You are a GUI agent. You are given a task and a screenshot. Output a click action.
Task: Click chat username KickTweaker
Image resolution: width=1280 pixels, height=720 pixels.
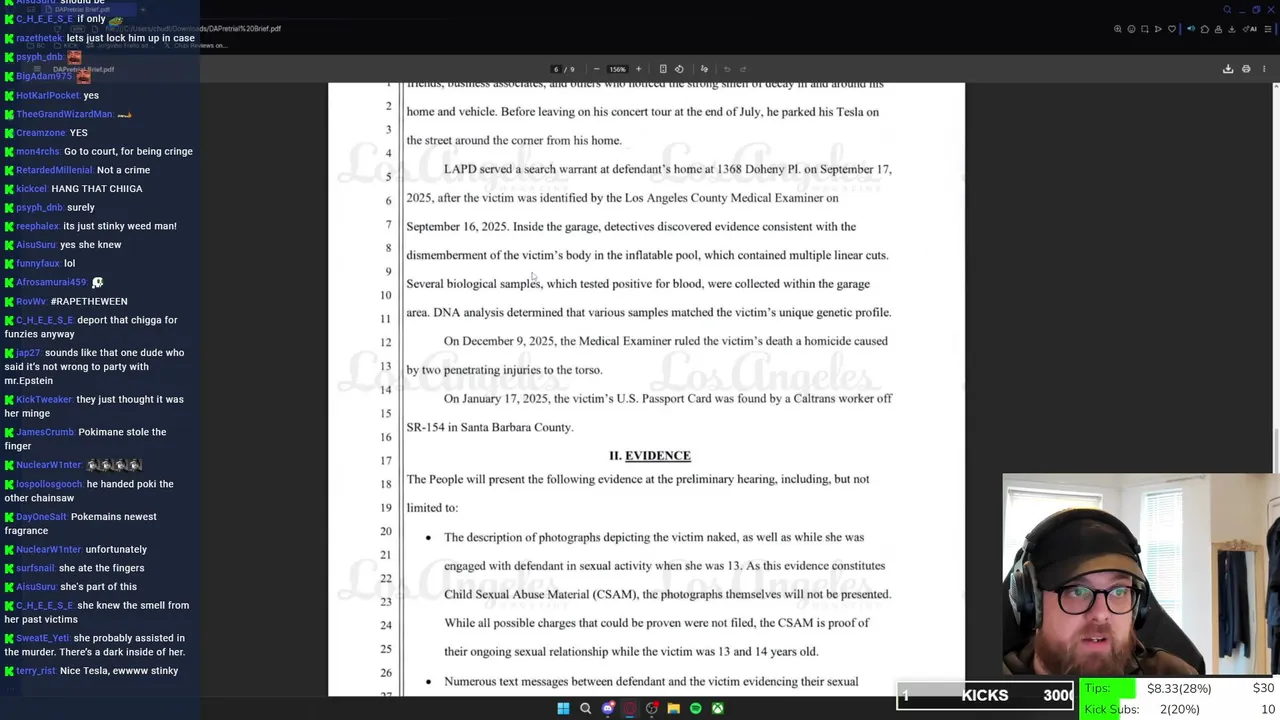[x=45, y=399]
